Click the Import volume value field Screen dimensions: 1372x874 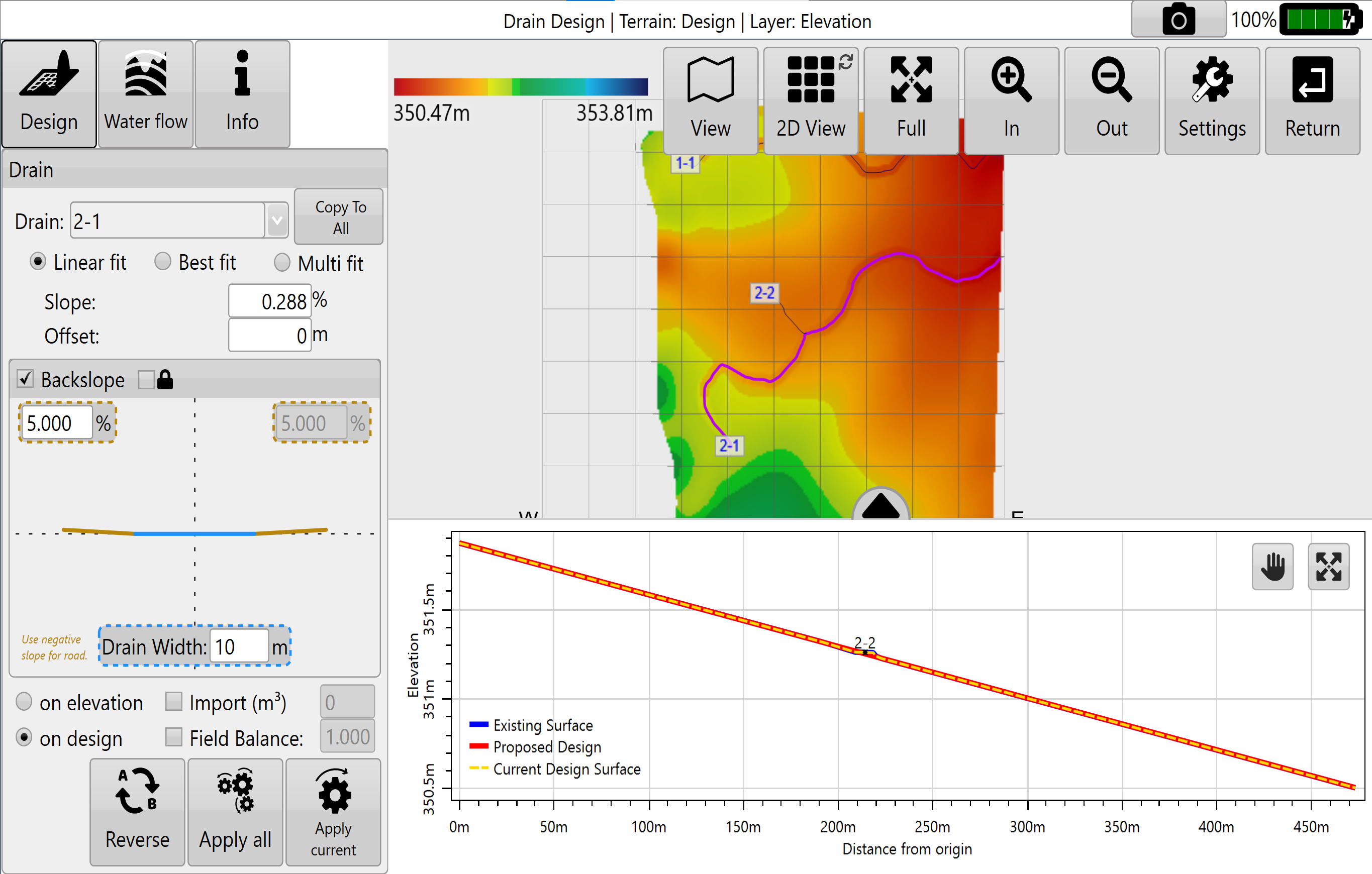click(348, 702)
